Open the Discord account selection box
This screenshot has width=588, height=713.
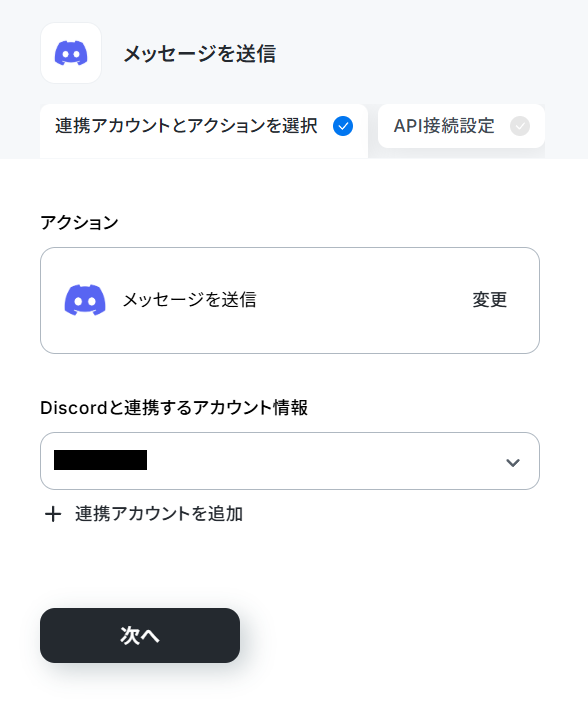pyautogui.click(x=290, y=461)
